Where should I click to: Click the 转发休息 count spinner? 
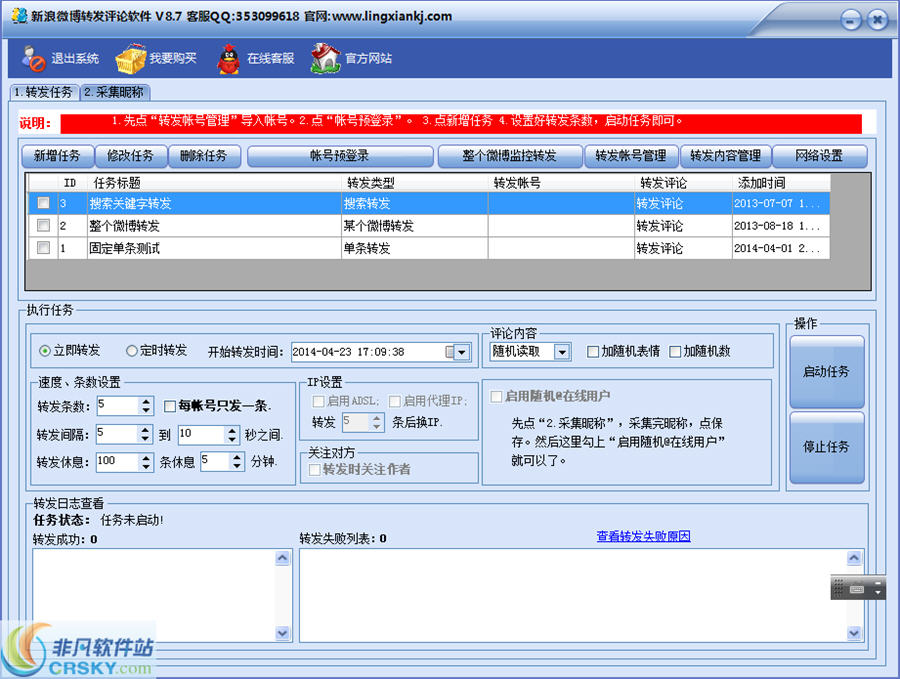click(x=146, y=461)
